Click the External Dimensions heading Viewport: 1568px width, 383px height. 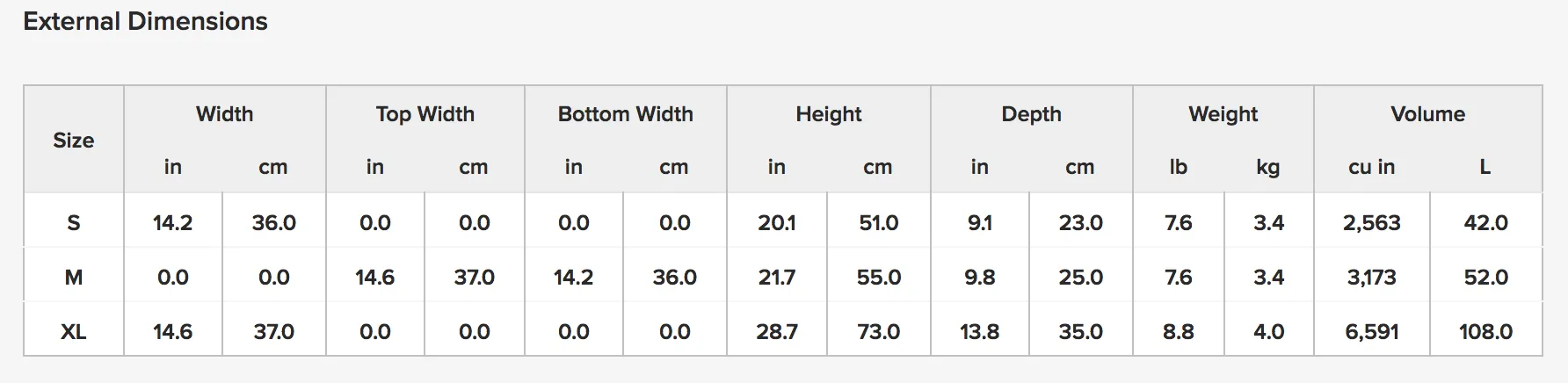click(x=145, y=21)
